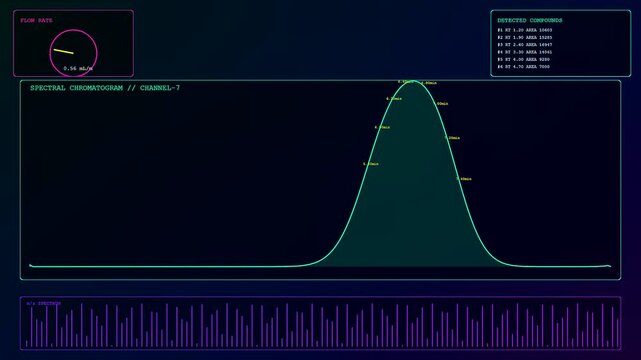Click the yellow needle in the flow gauge
641x360 pixels.
[x=63, y=51]
